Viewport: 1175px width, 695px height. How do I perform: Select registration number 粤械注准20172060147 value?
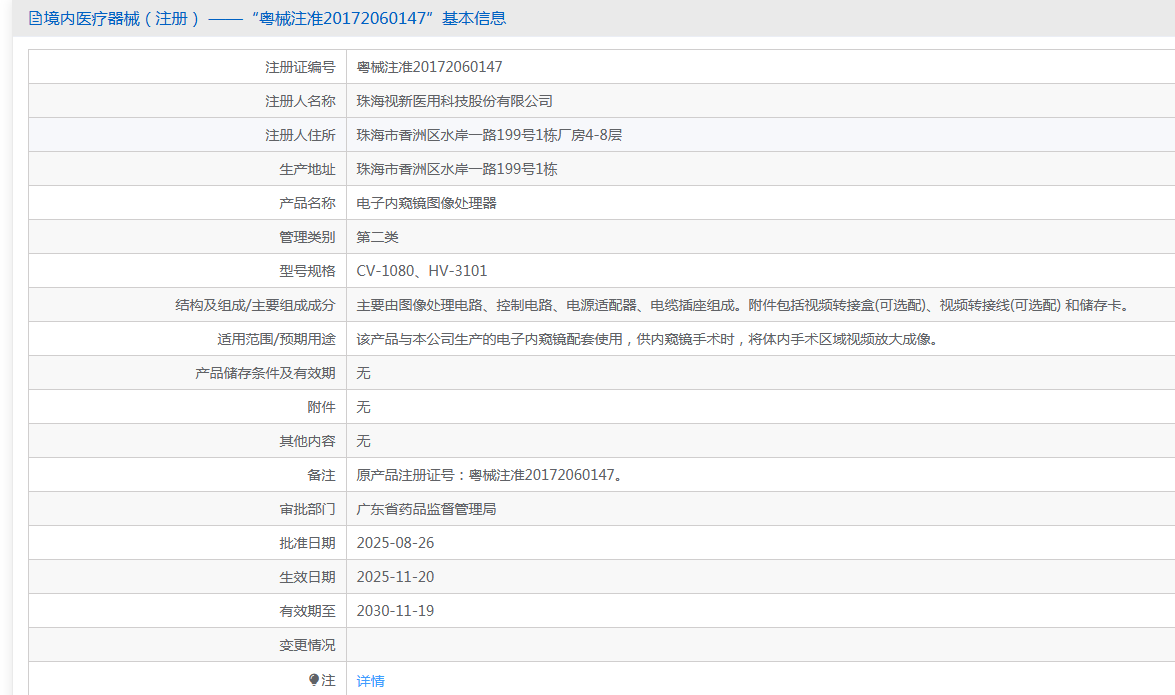point(429,67)
